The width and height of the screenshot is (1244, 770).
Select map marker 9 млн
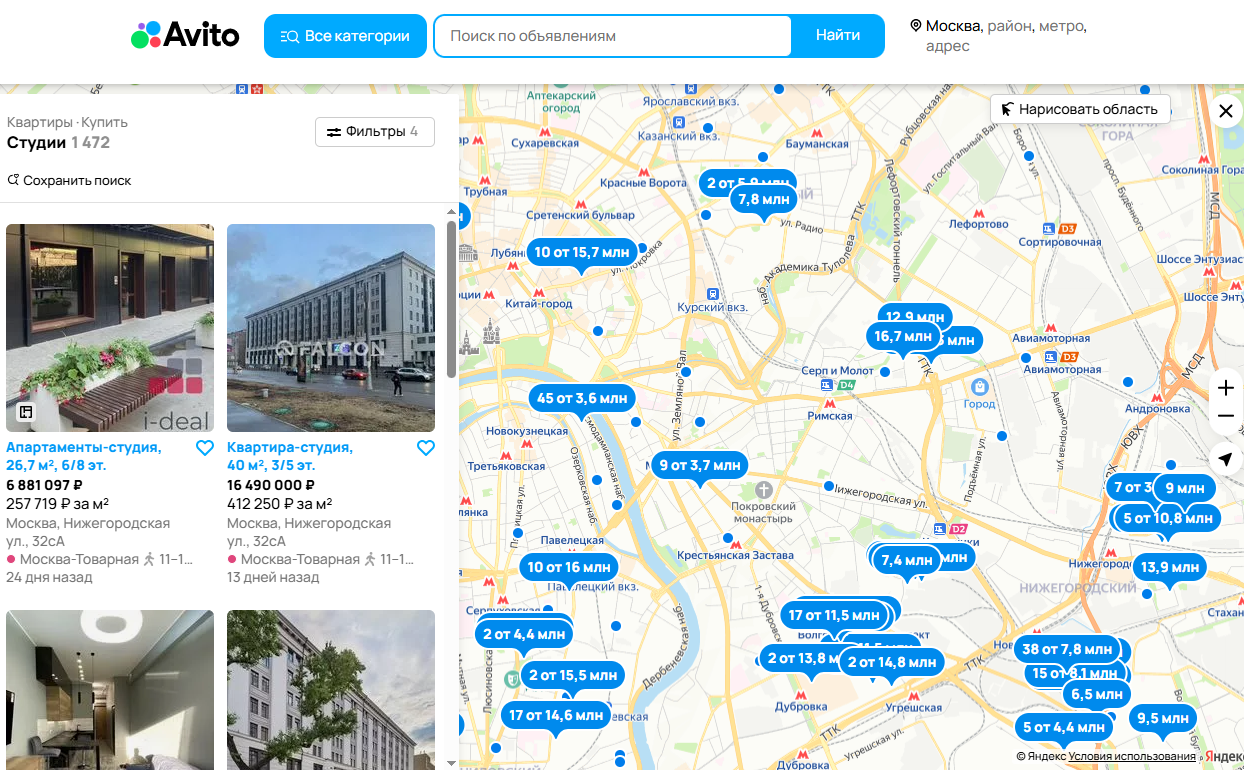point(1185,489)
